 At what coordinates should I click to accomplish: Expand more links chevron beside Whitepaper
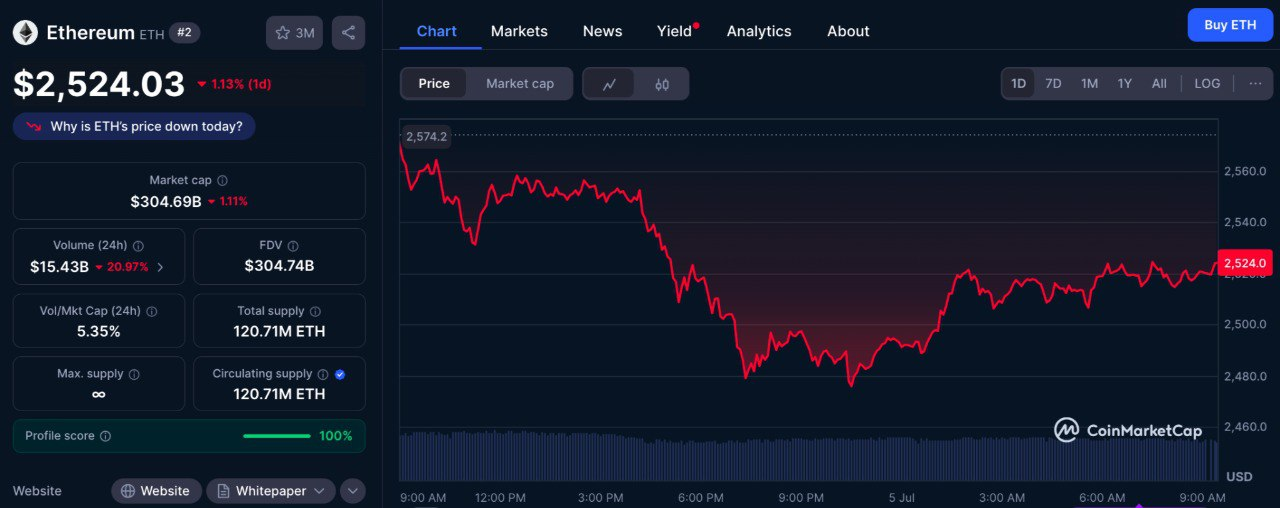click(x=352, y=491)
